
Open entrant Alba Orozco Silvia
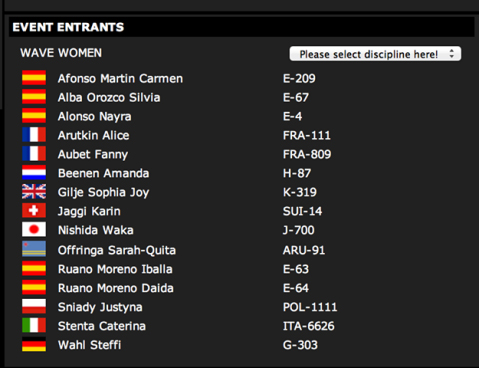click(109, 97)
